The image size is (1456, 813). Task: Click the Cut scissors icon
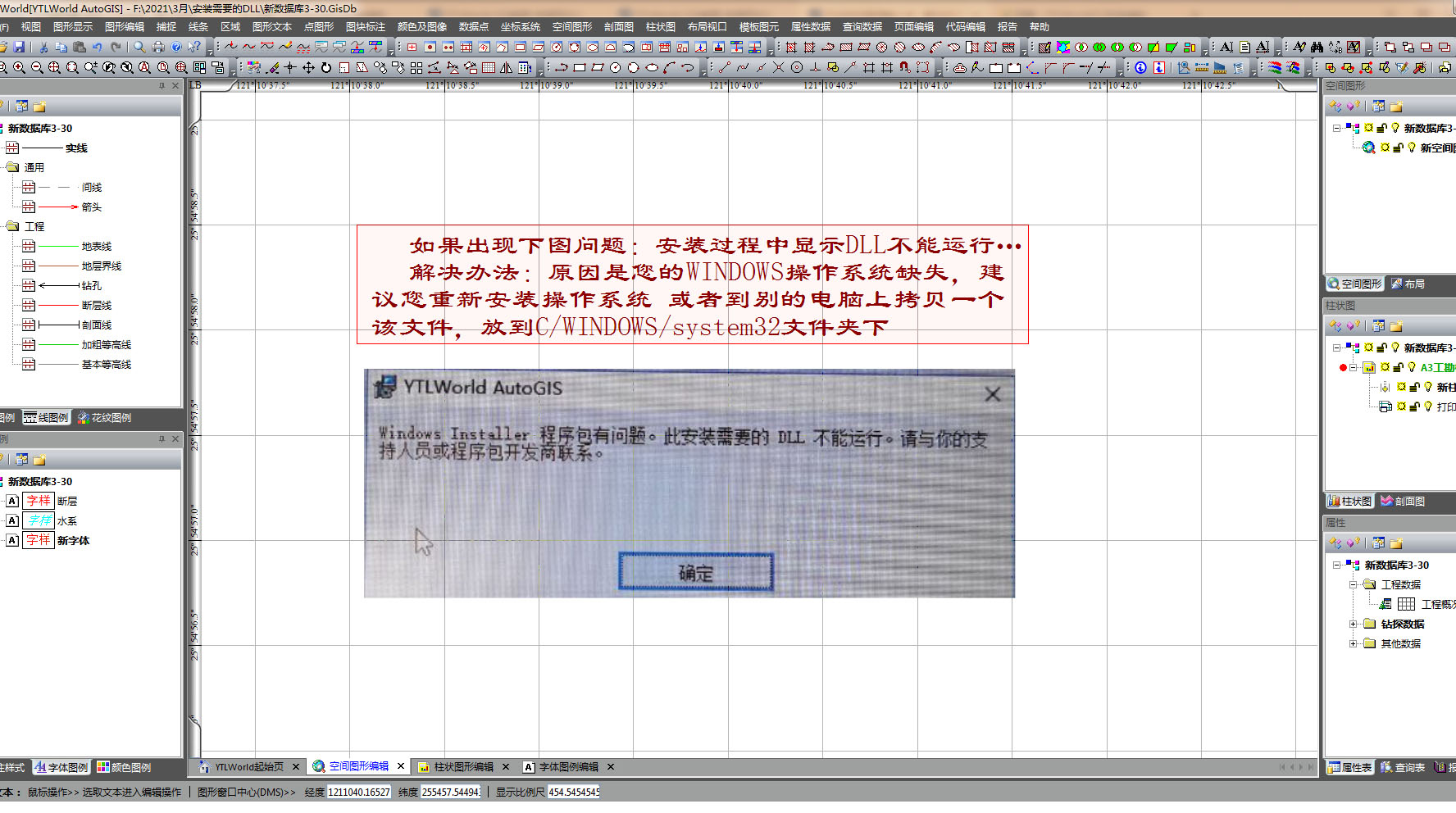(x=43, y=47)
